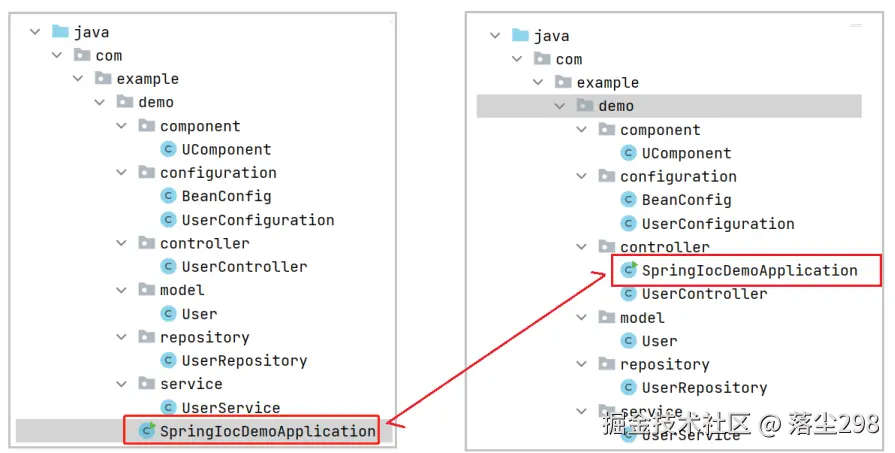Collapse repository package in left panel
Screen dimensions: 895x453
tap(121, 337)
